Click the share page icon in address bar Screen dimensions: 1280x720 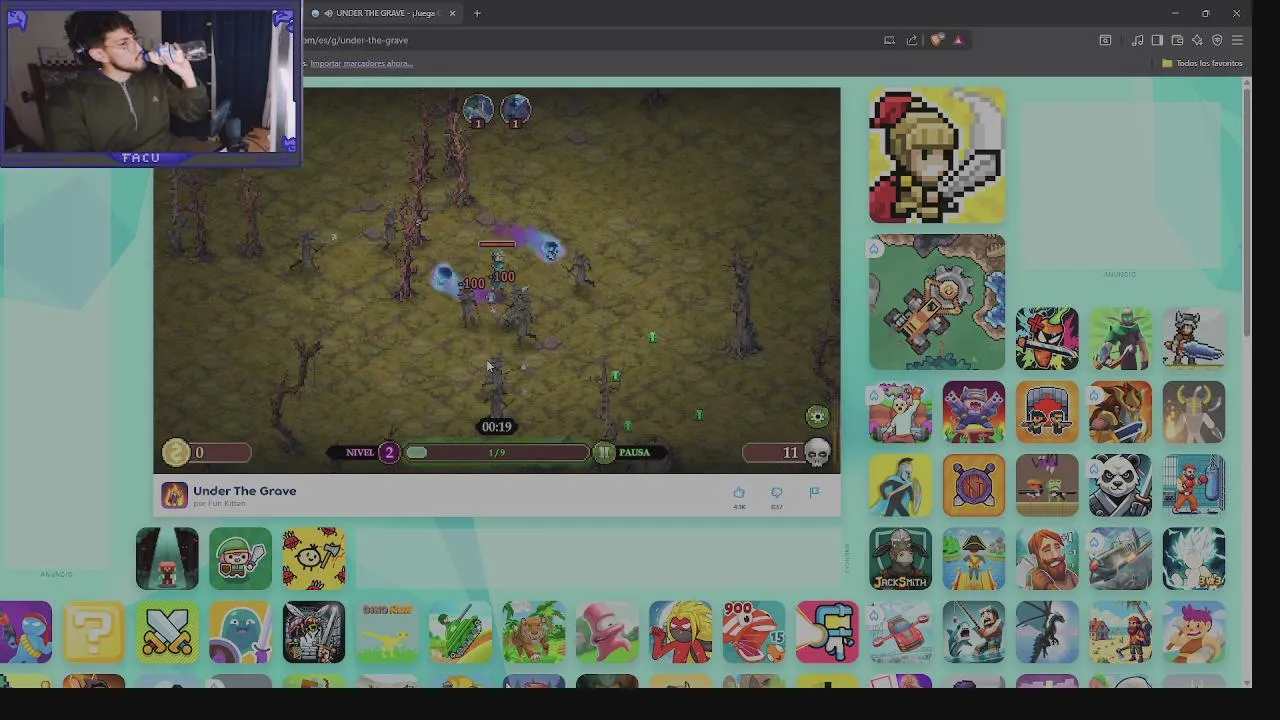911,40
